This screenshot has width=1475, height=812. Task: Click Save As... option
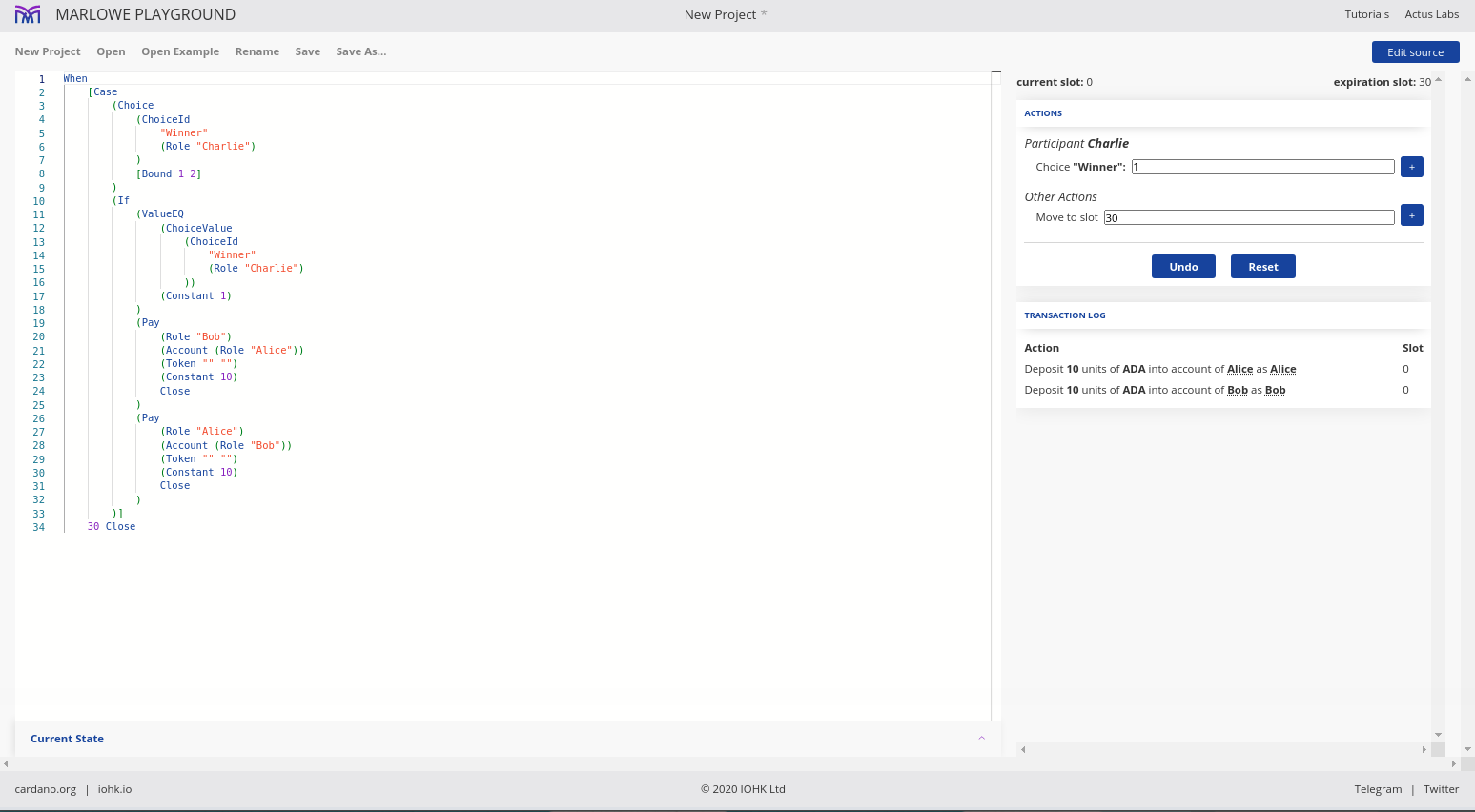point(360,51)
